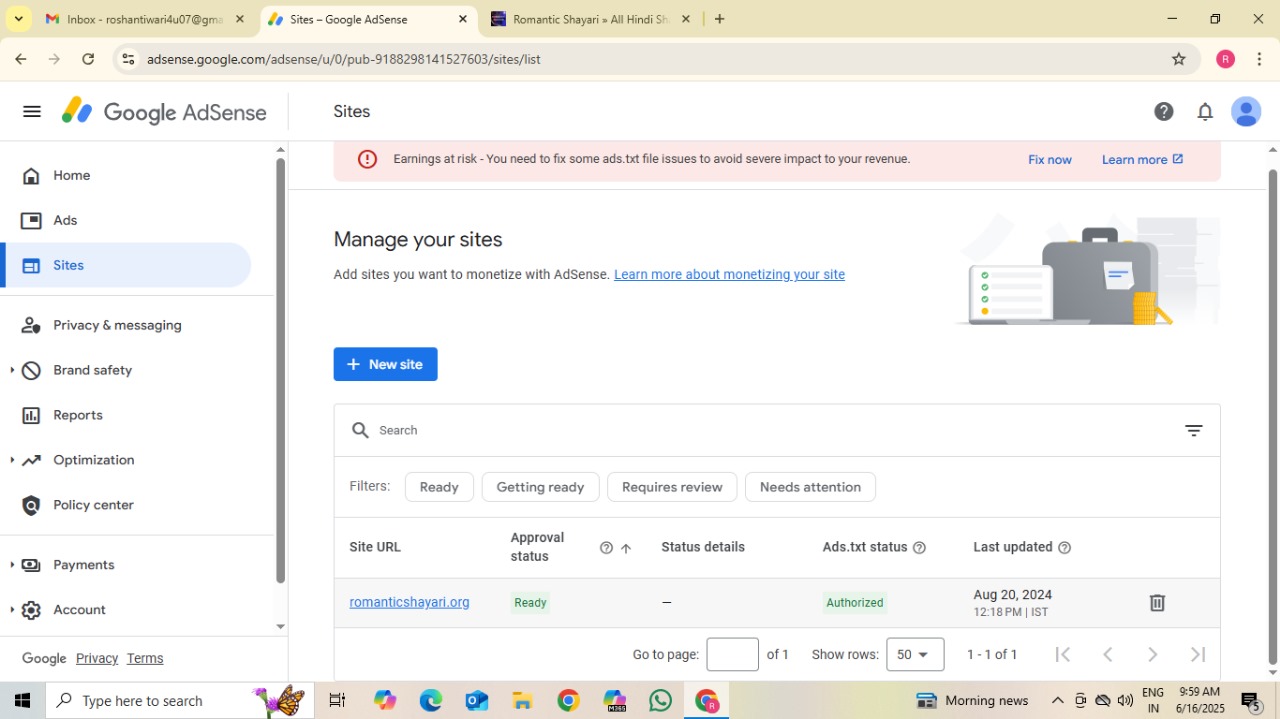1280x719 pixels.
Task: Go to Home in the sidebar
Action: pos(126,175)
